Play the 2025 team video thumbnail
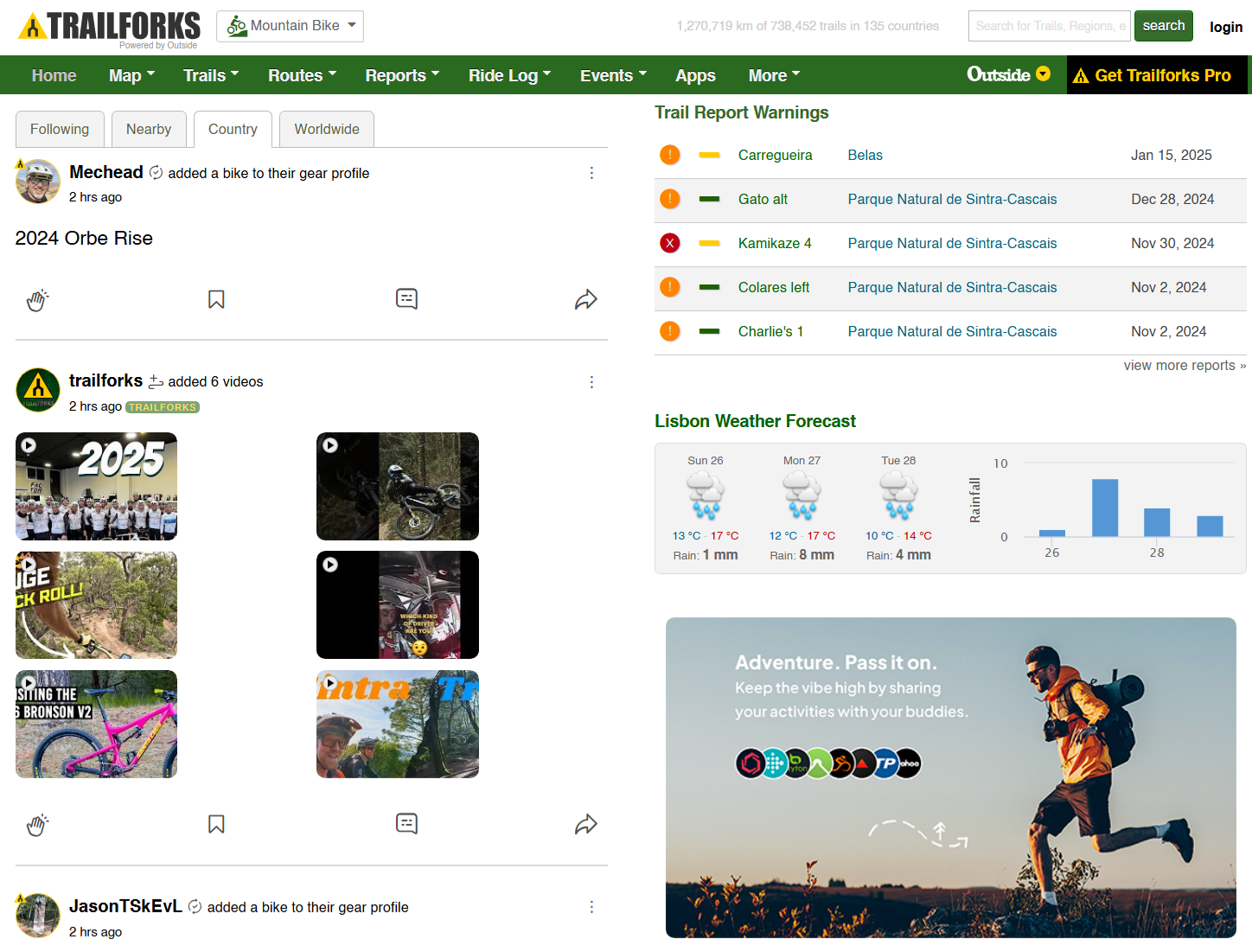1252x952 pixels. point(96,486)
